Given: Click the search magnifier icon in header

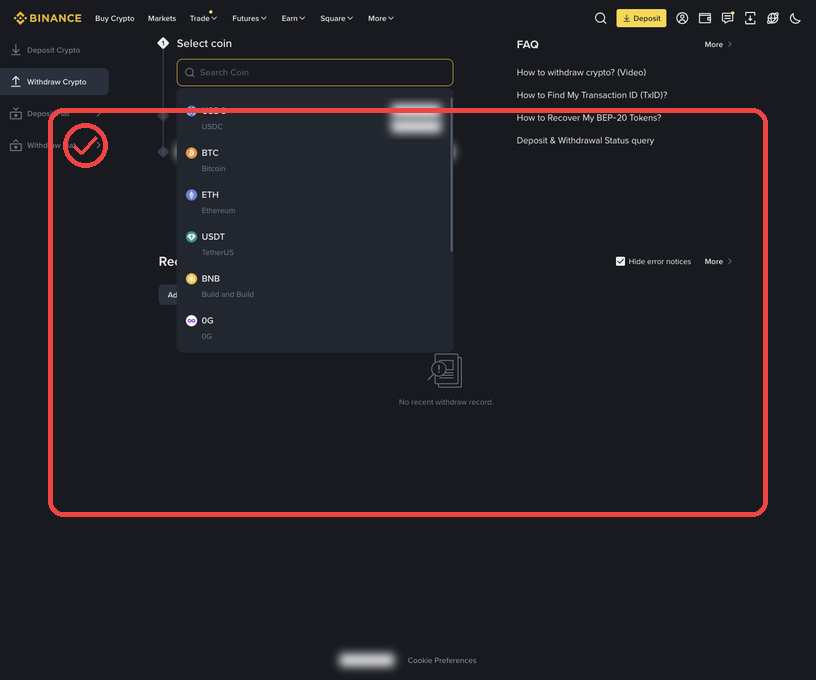Looking at the screenshot, I should coord(600,18).
